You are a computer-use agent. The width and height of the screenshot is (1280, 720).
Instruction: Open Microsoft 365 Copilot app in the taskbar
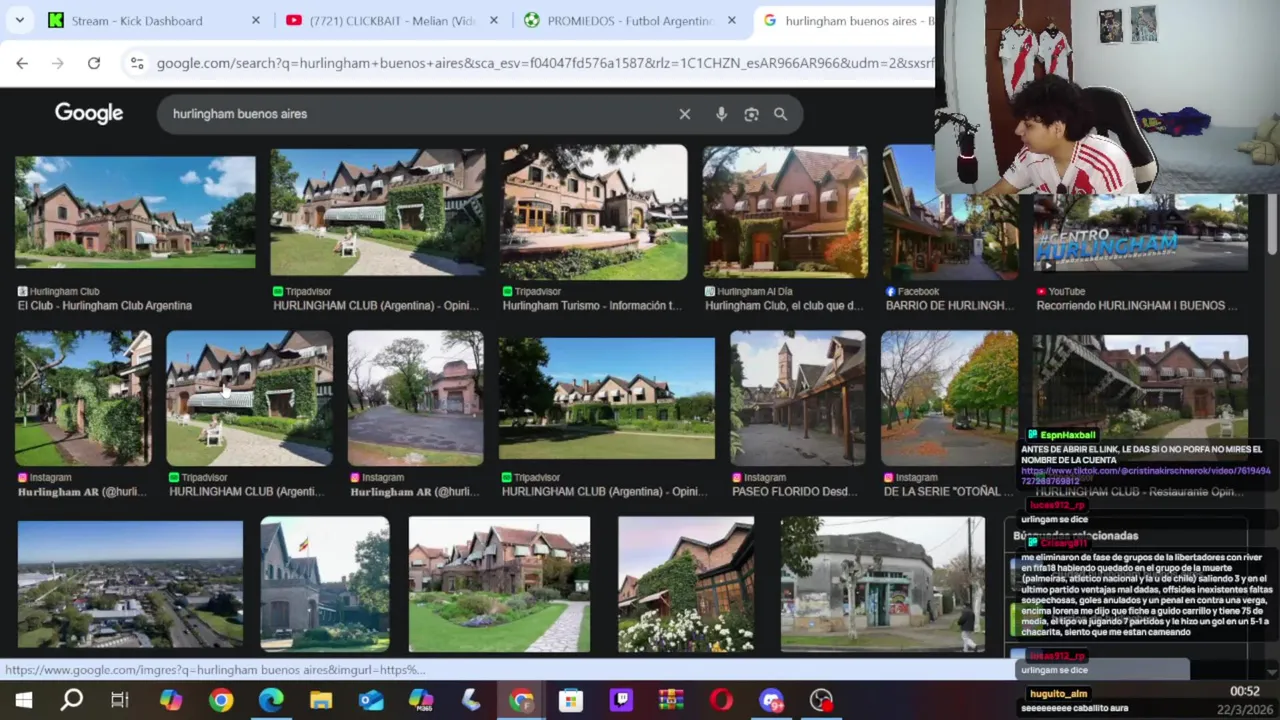(x=421, y=700)
